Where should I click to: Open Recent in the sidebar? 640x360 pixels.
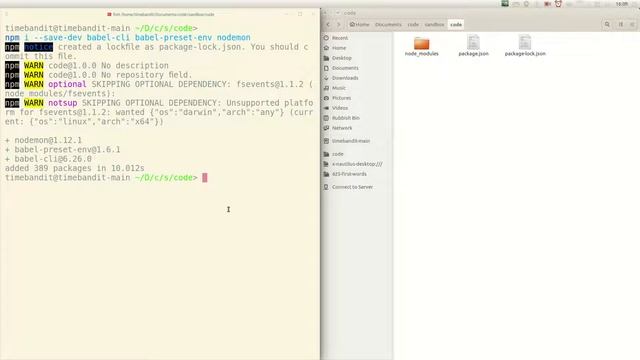[340, 38]
